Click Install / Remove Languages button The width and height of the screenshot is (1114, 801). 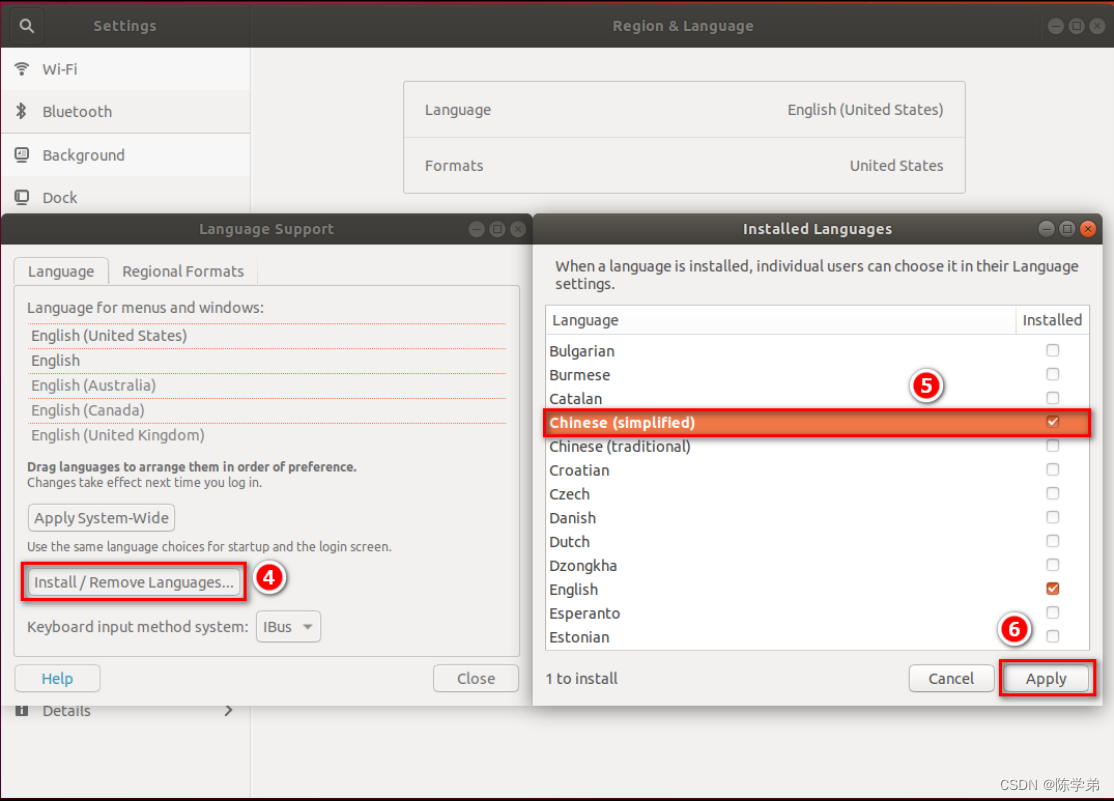(x=134, y=582)
